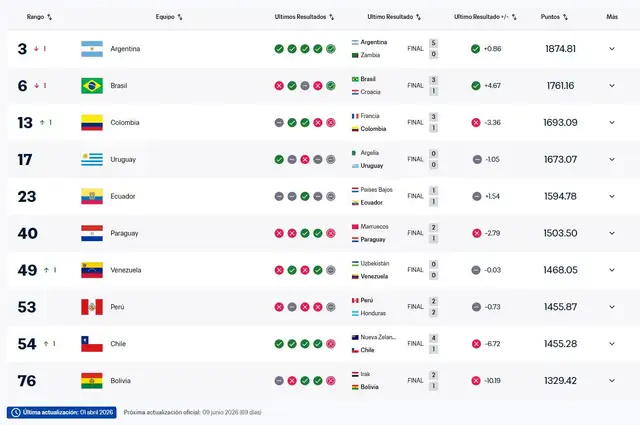The height and width of the screenshot is (425, 640).
Task: Click the Paraguay flag icon
Action: [92, 233]
